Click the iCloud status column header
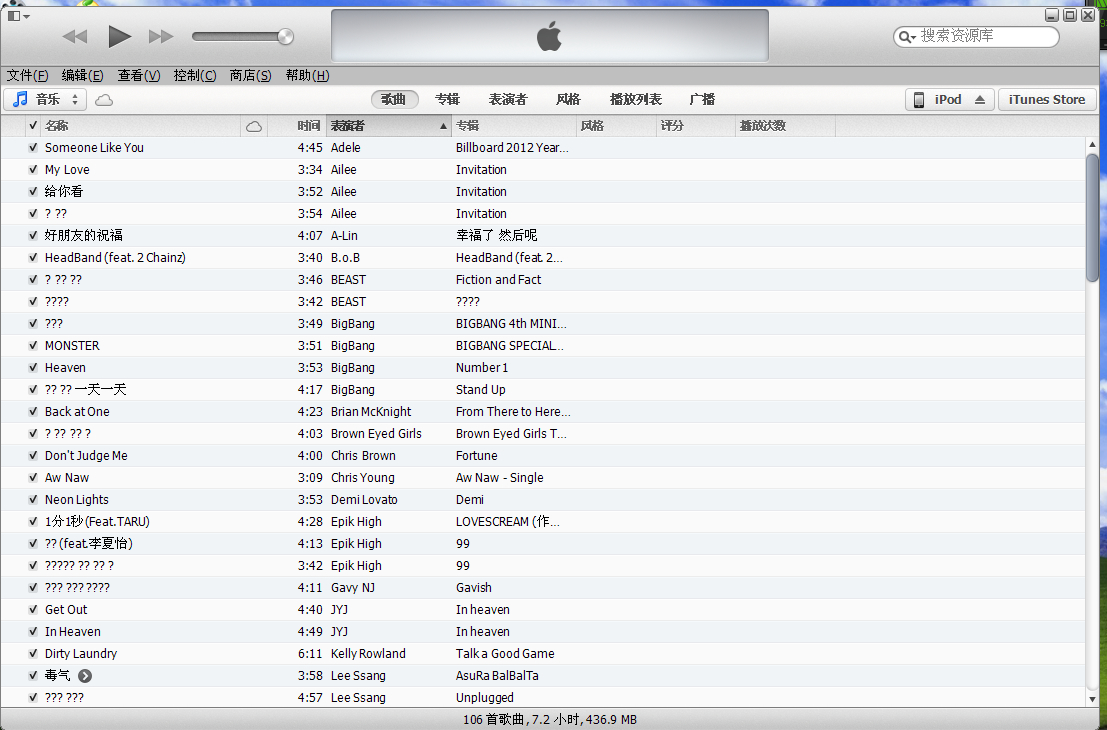 tap(254, 126)
